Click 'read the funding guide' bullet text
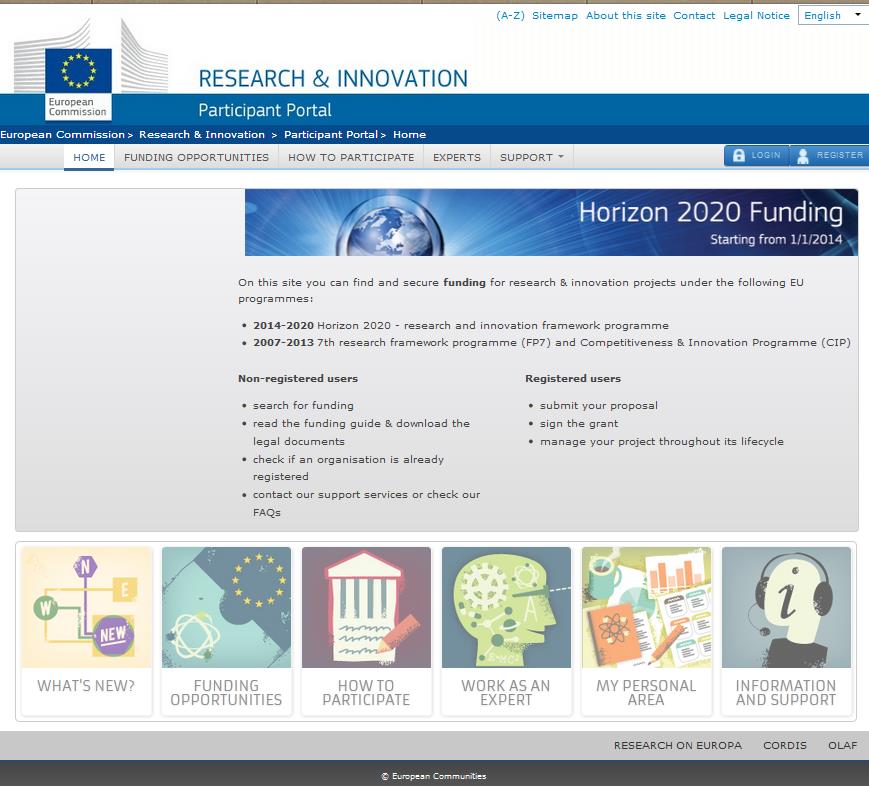The height and width of the screenshot is (786, 869). 361,432
